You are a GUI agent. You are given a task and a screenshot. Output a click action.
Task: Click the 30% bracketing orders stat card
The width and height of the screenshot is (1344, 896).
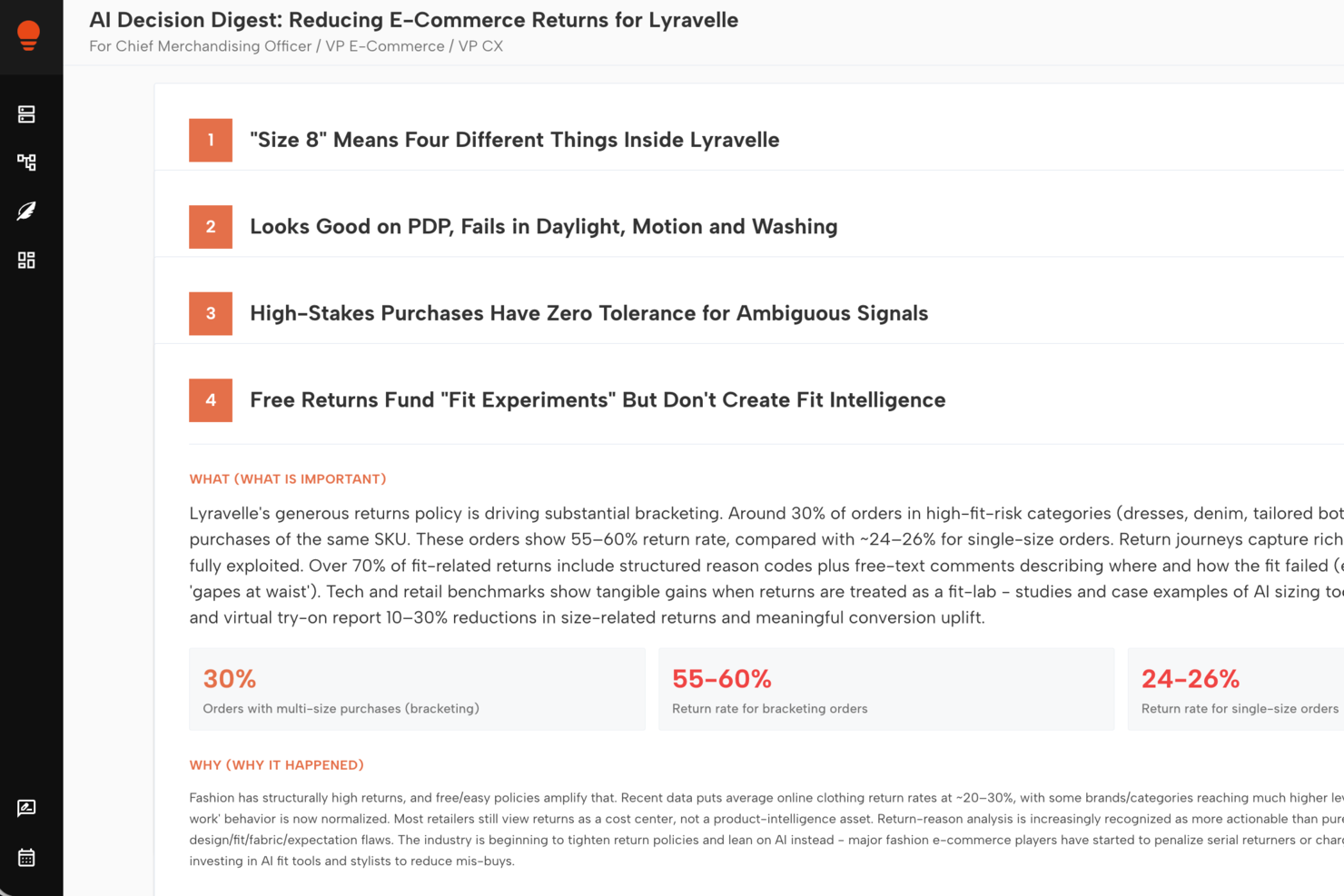point(417,688)
